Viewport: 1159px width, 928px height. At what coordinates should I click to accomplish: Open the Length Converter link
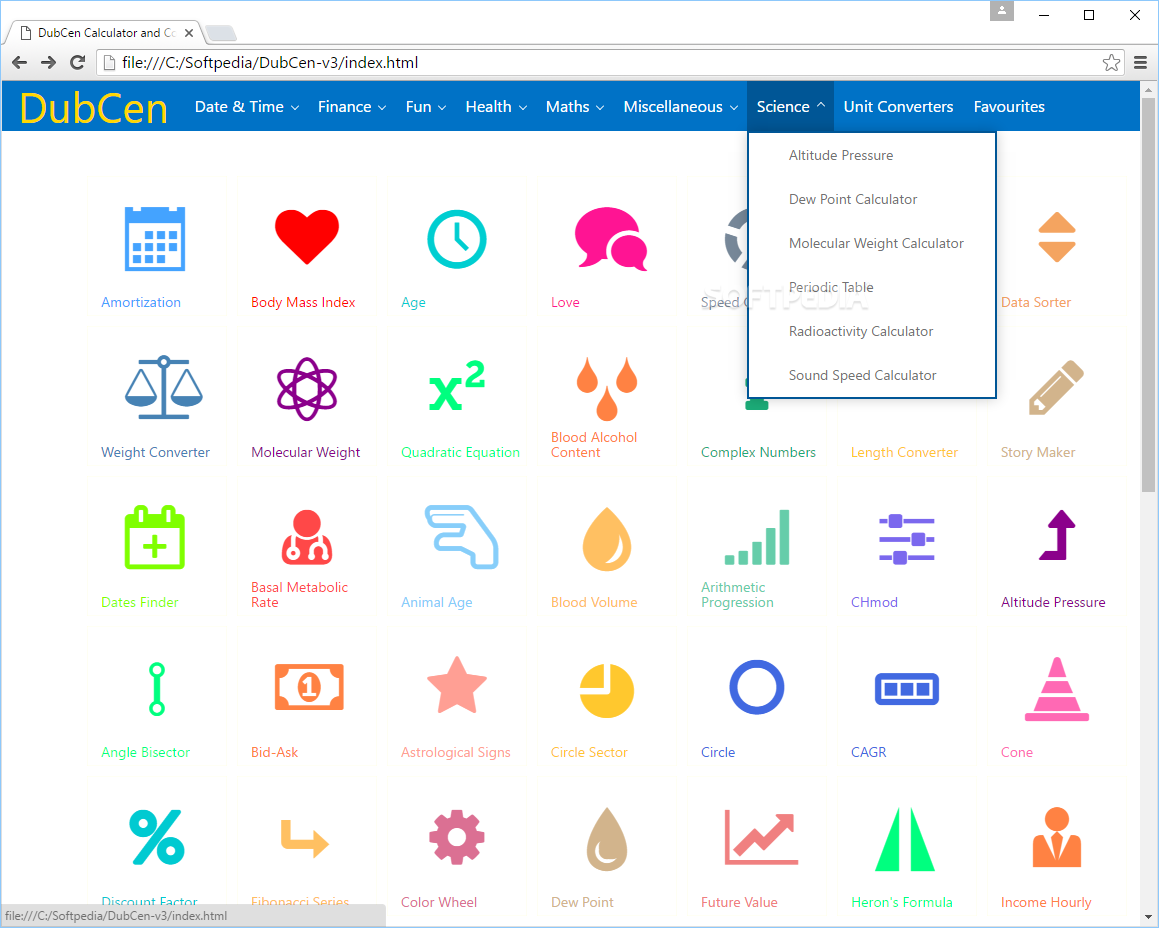click(904, 452)
